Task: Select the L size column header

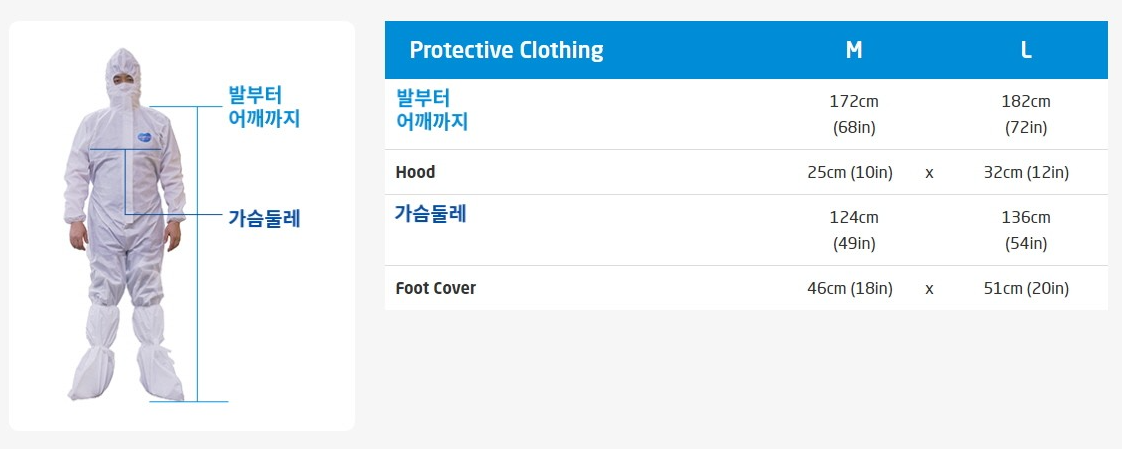Action: (x=1026, y=50)
